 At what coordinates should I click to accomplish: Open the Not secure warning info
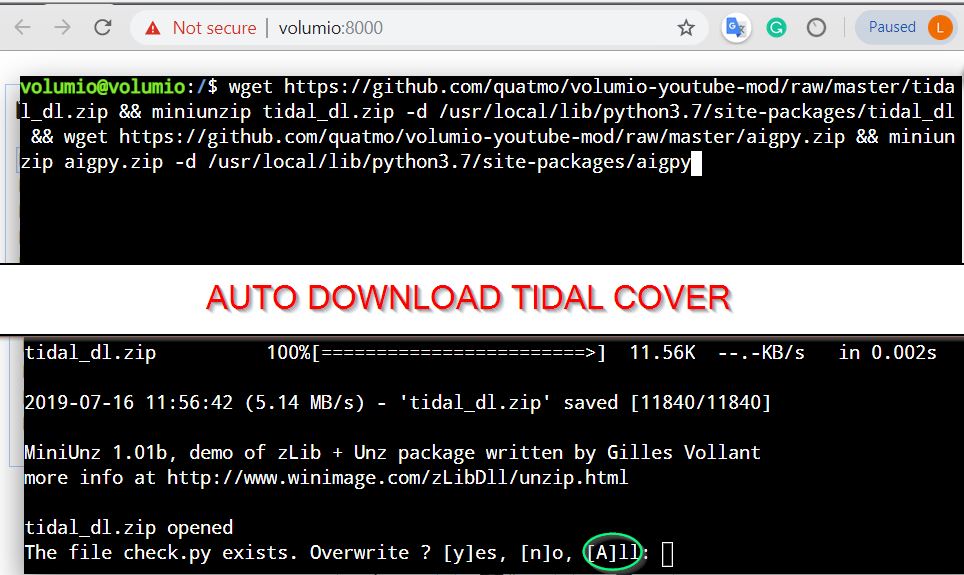tap(200, 28)
